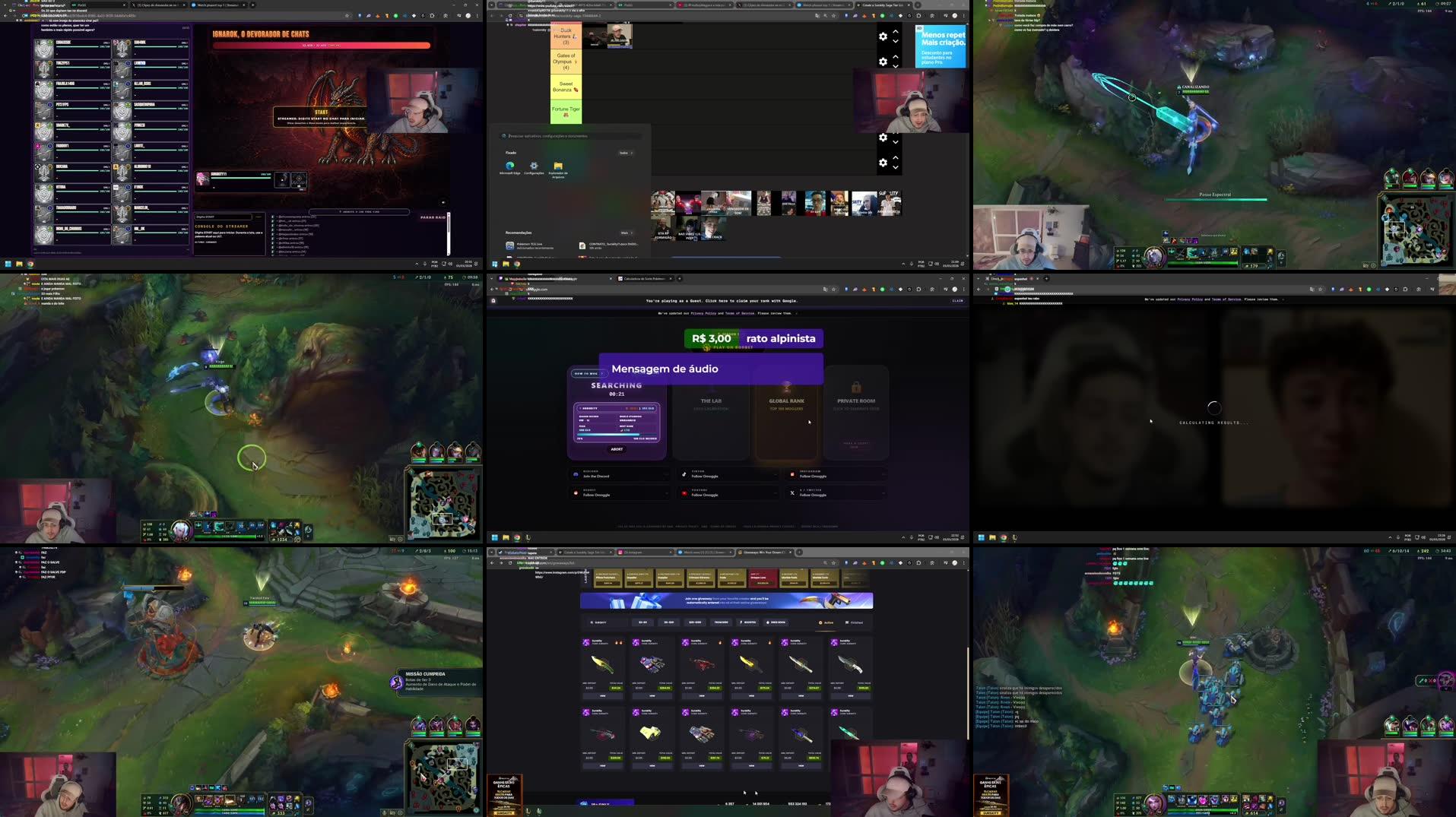This screenshot has width=1456, height=817.
Task: Open the PRIVATE ROOM card
Action: (x=856, y=412)
